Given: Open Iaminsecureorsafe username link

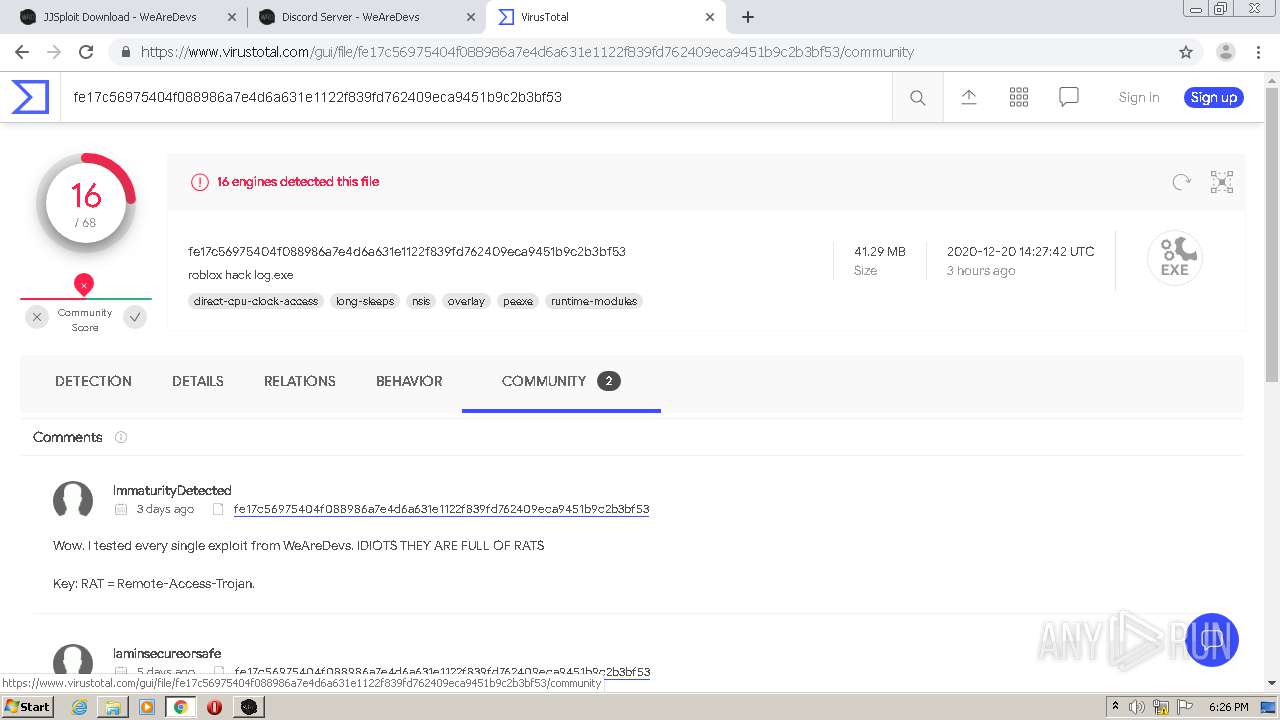Looking at the screenshot, I should (x=167, y=654).
